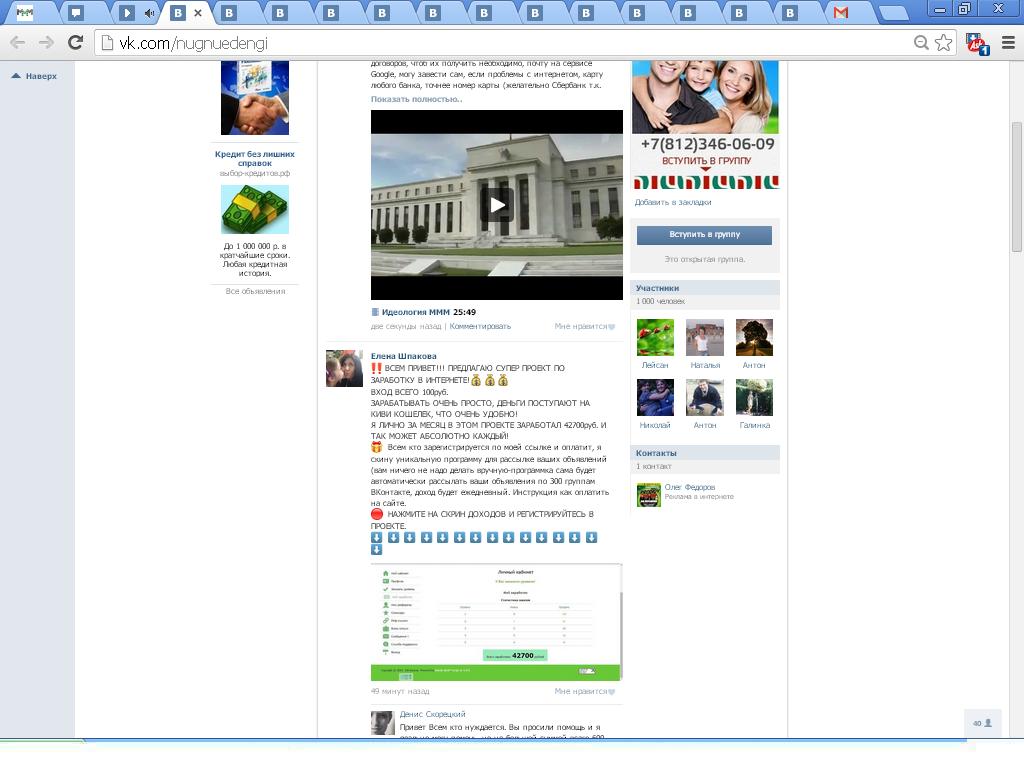
Task: Click the browser forward arrow
Action: [46, 43]
